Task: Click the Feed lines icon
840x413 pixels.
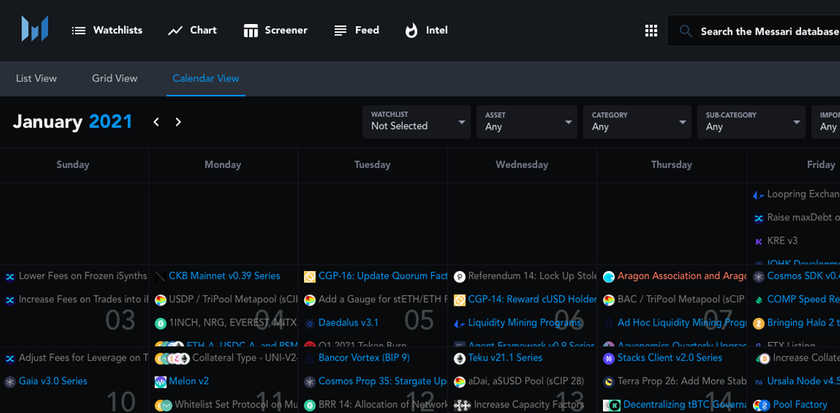Action: 340,31
